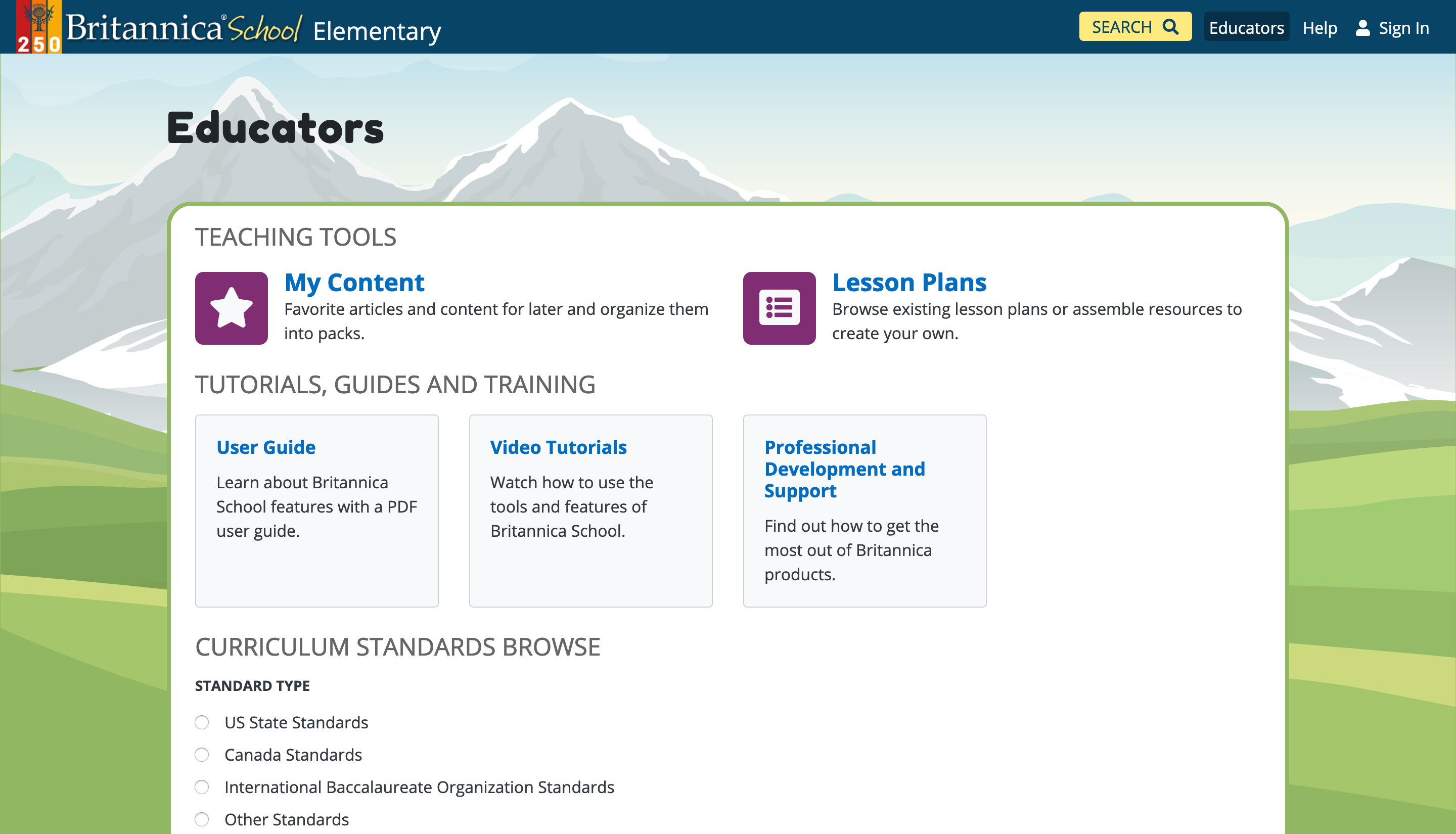
Task: Select Other Standards radio button
Action: pos(202,819)
